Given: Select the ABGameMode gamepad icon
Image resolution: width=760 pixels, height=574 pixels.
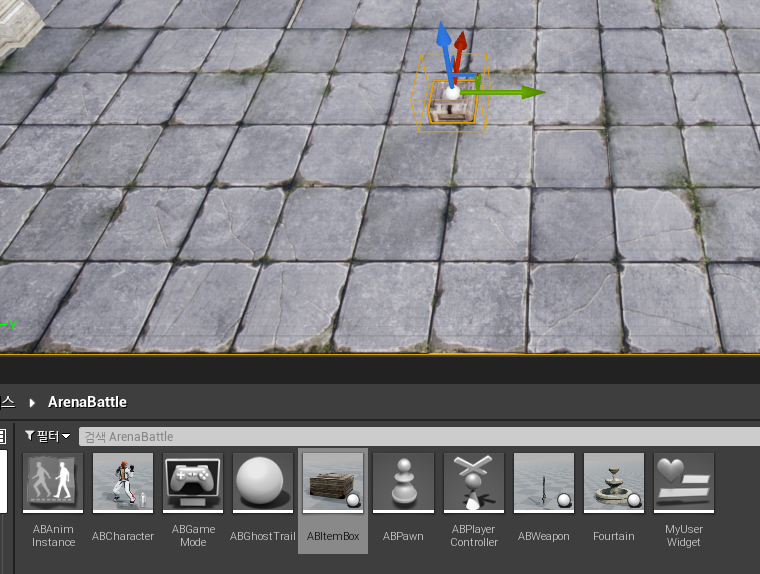Looking at the screenshot, I should pyautogui.click(x=193, y=482).
